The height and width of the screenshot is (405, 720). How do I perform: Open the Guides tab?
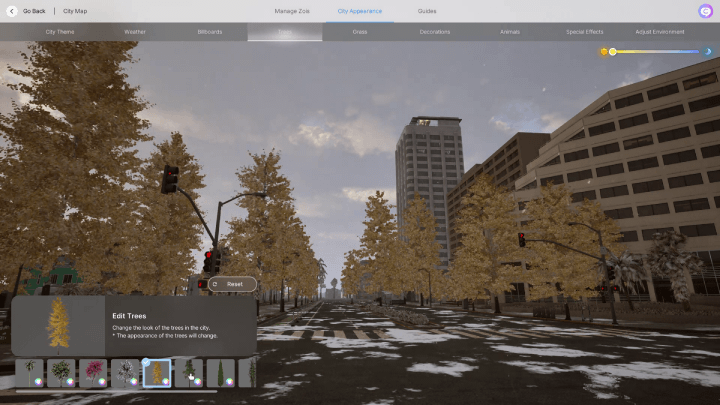pos(427,11)
